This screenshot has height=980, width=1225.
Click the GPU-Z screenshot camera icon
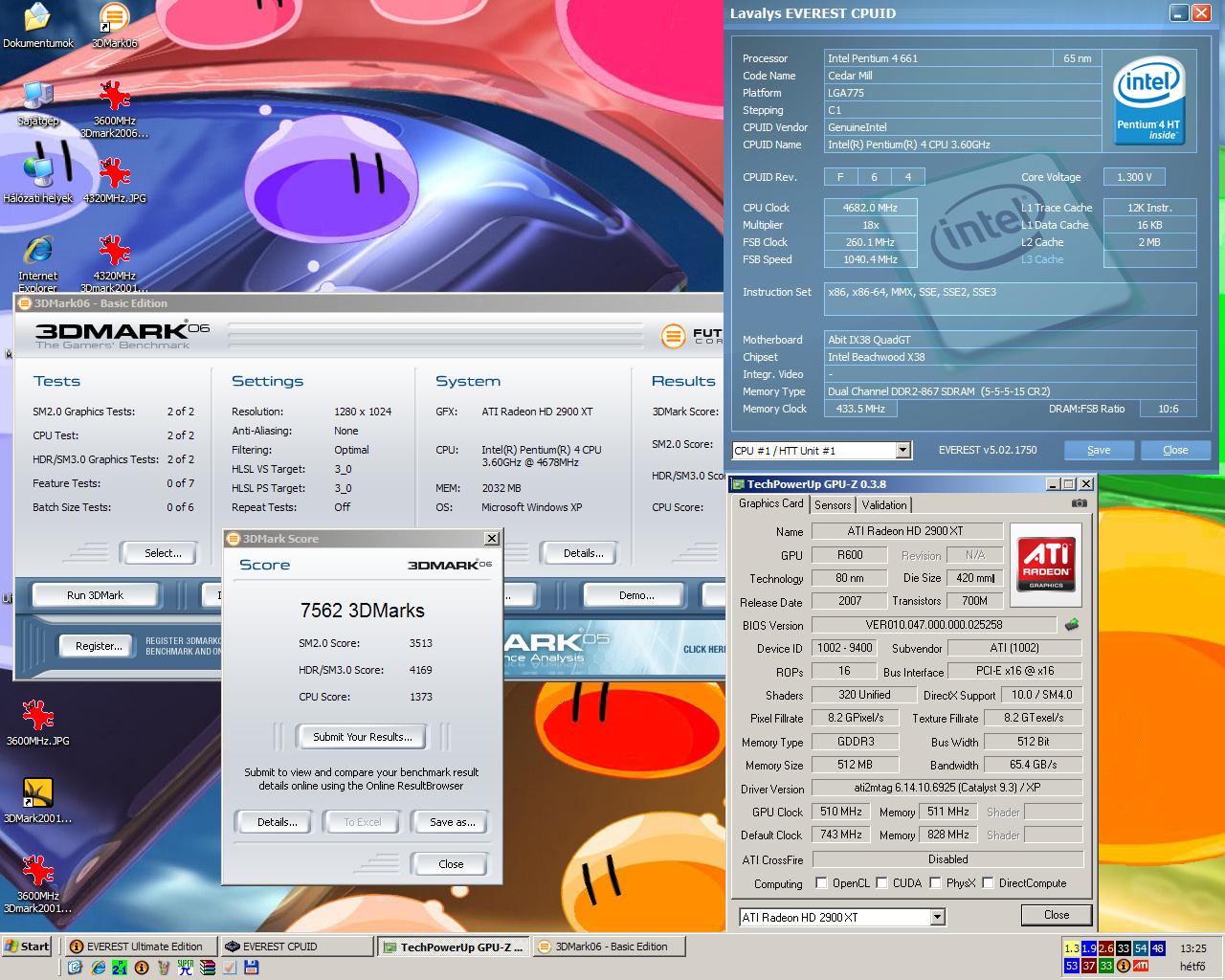tap(1079, 503)
